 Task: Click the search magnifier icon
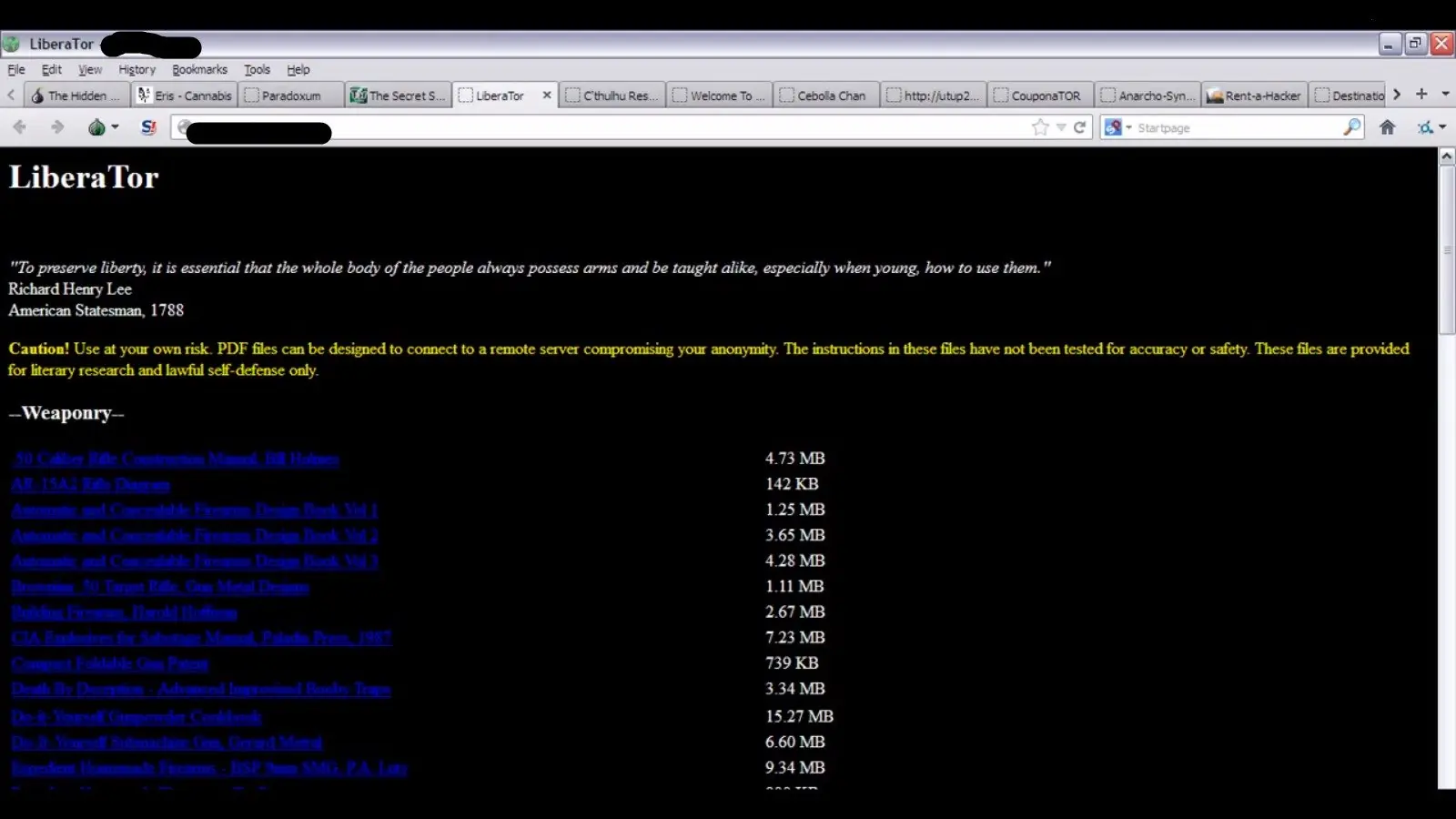(1352, 127)
